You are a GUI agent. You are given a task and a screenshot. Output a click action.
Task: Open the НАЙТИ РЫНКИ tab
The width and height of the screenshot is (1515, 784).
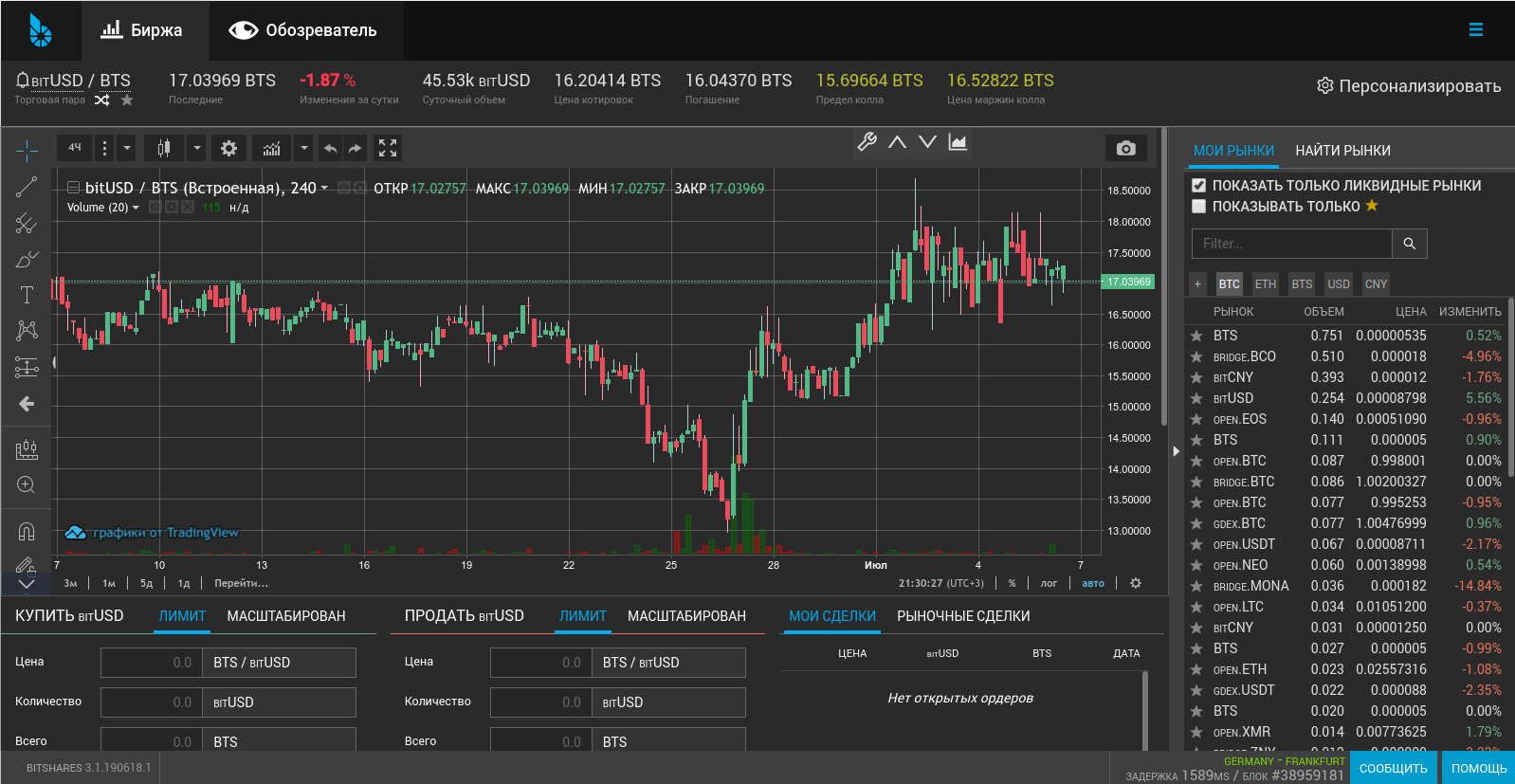tap(1342, 151)
